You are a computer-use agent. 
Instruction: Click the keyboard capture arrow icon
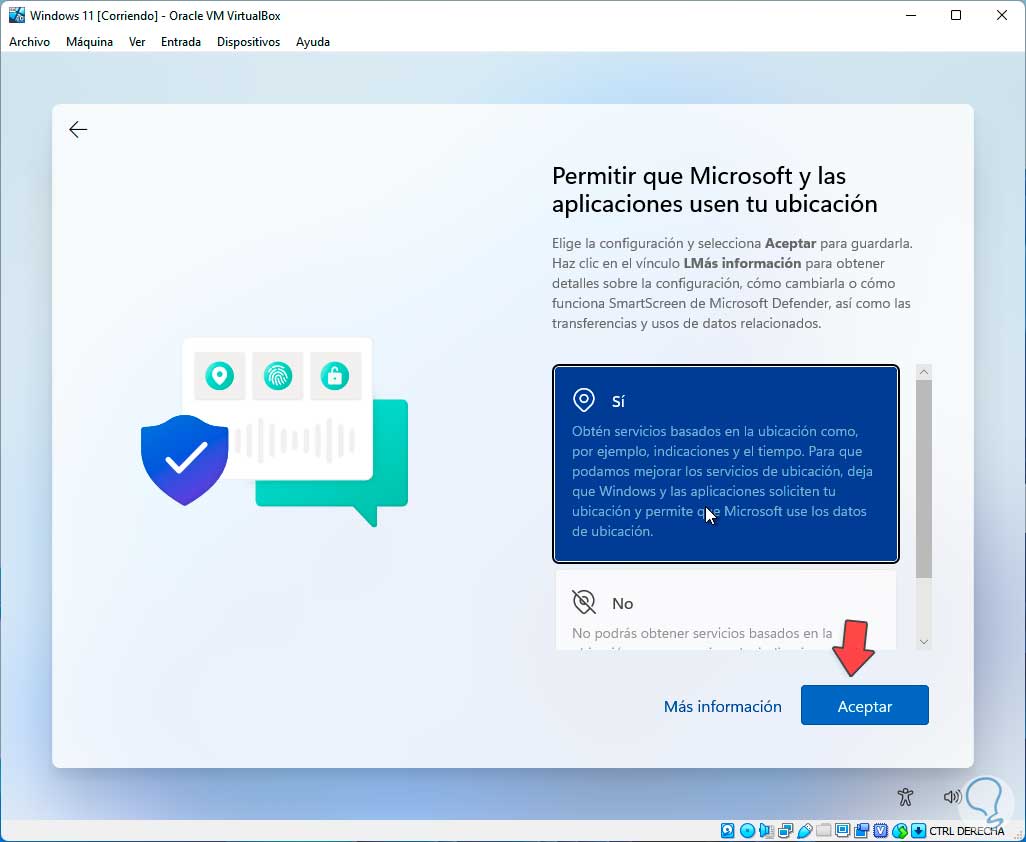(x=919, y=831)
